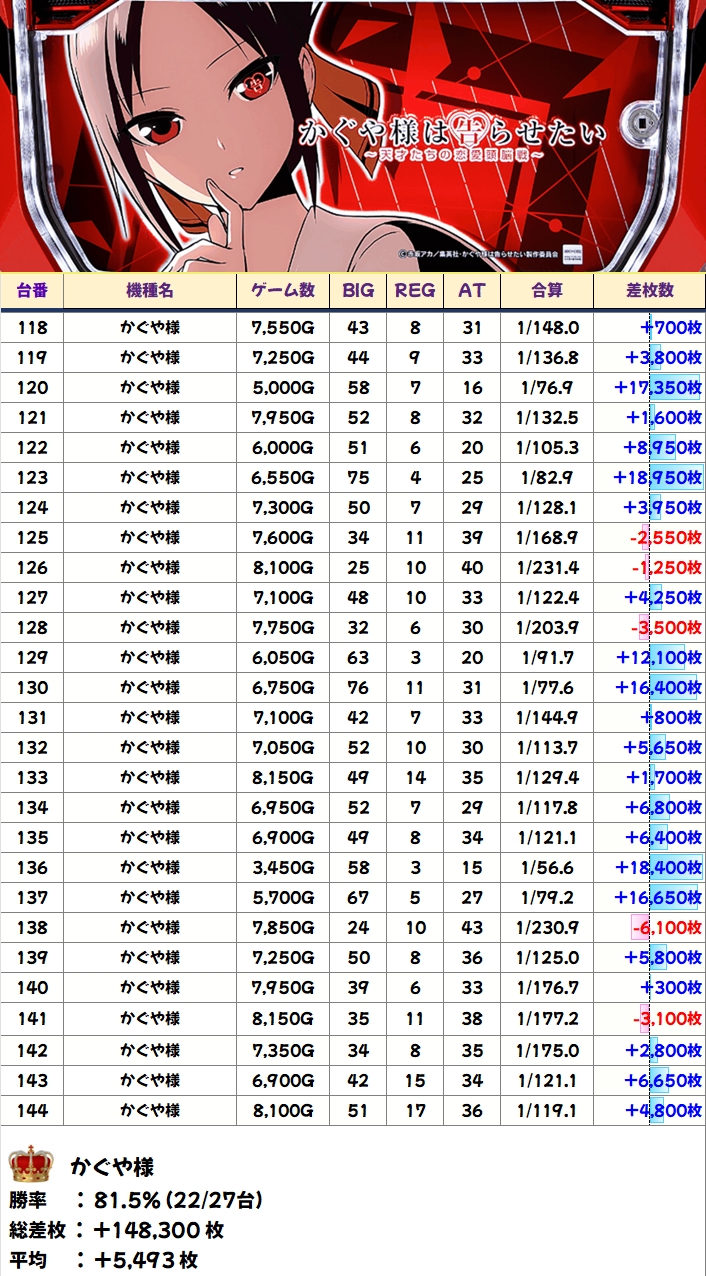Image resolution: width=706 pixels, height=1276 pixels.
Task: Click the -2,550枚 value in row 125
Action: 667,538
